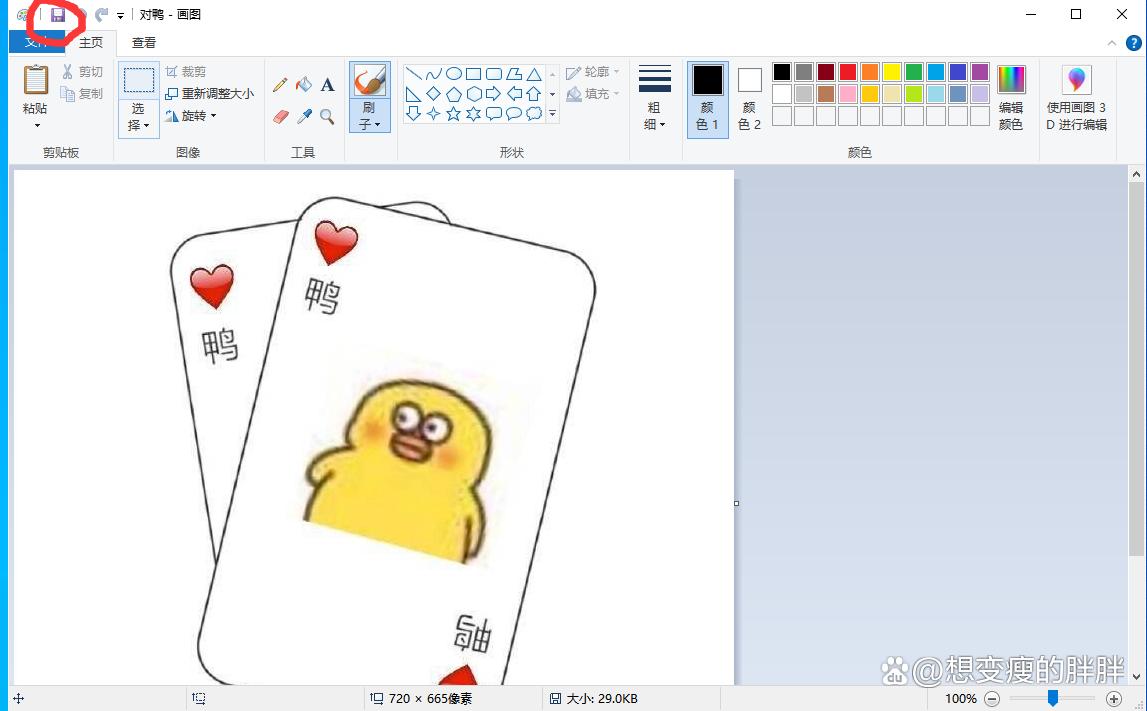This screenshot has width=1147, height=711.
Task: Pick the red swatch in color palette
Action: click(x=848, y=72)
